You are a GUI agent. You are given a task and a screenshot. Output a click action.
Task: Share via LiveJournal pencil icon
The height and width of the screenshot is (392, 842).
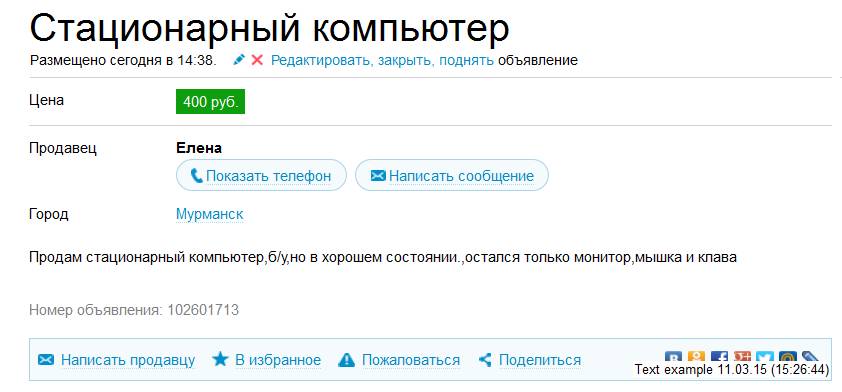[810, 357]
